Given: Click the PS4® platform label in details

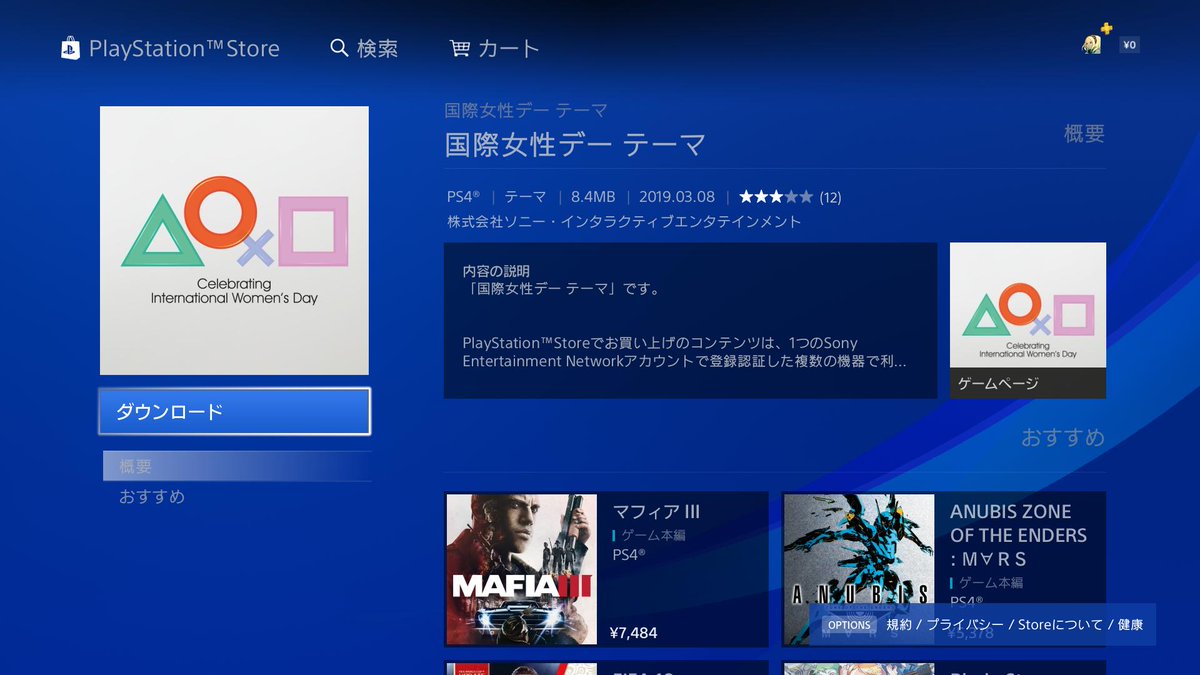Looking at the screenshot, I should point(463,197).
